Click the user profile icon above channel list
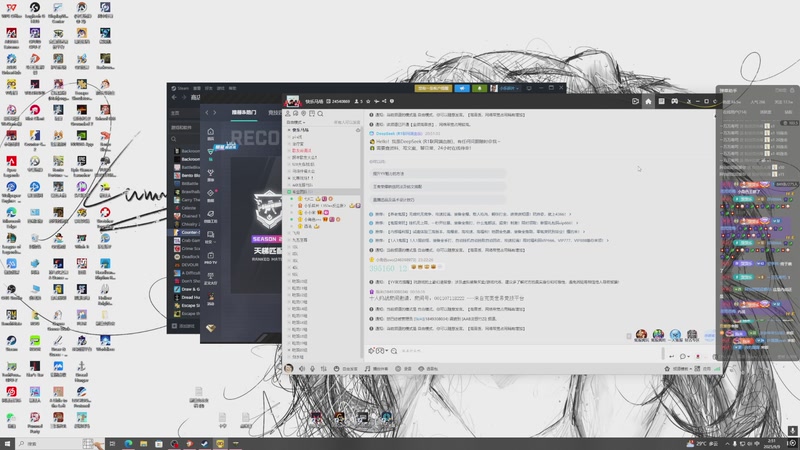 (288, 113)
